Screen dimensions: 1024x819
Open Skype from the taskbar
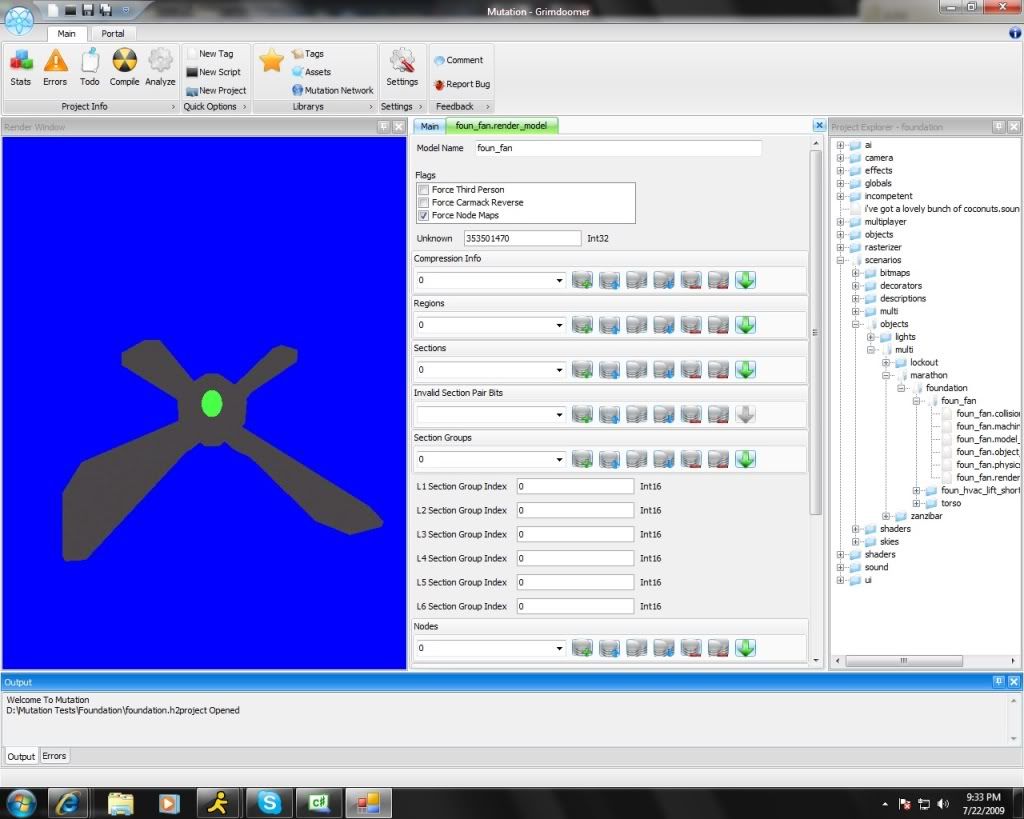tap(269, 803)
